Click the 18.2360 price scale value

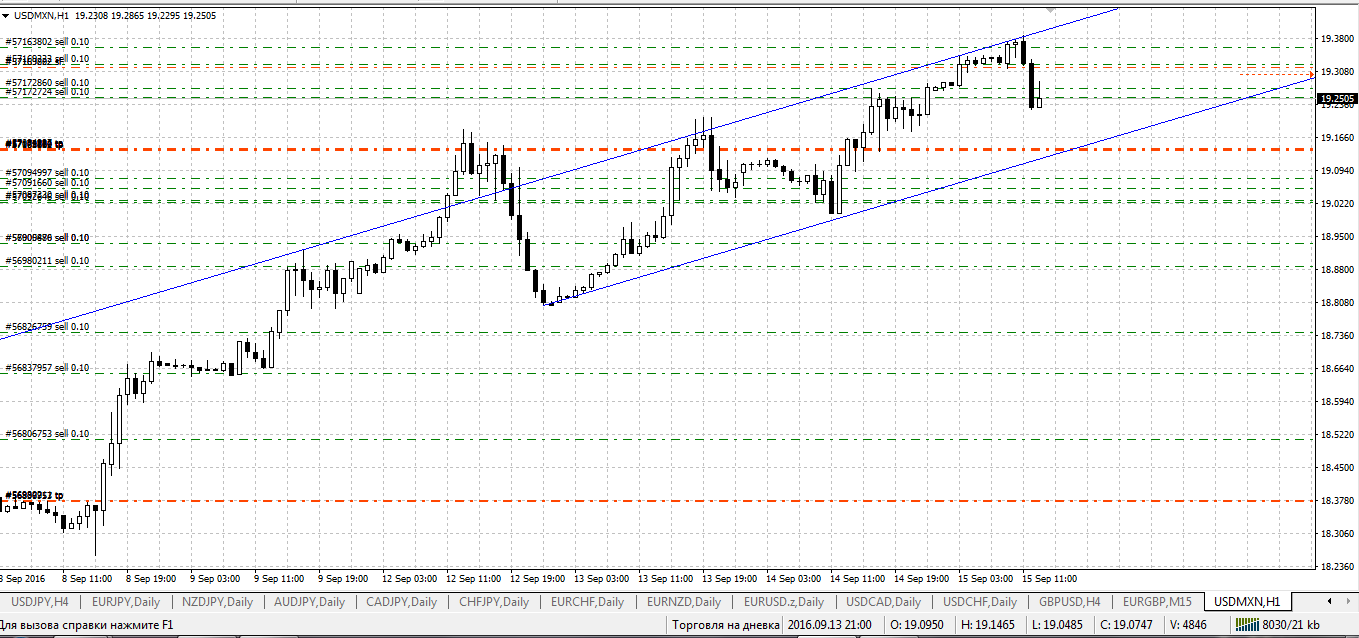[1337, 567]
